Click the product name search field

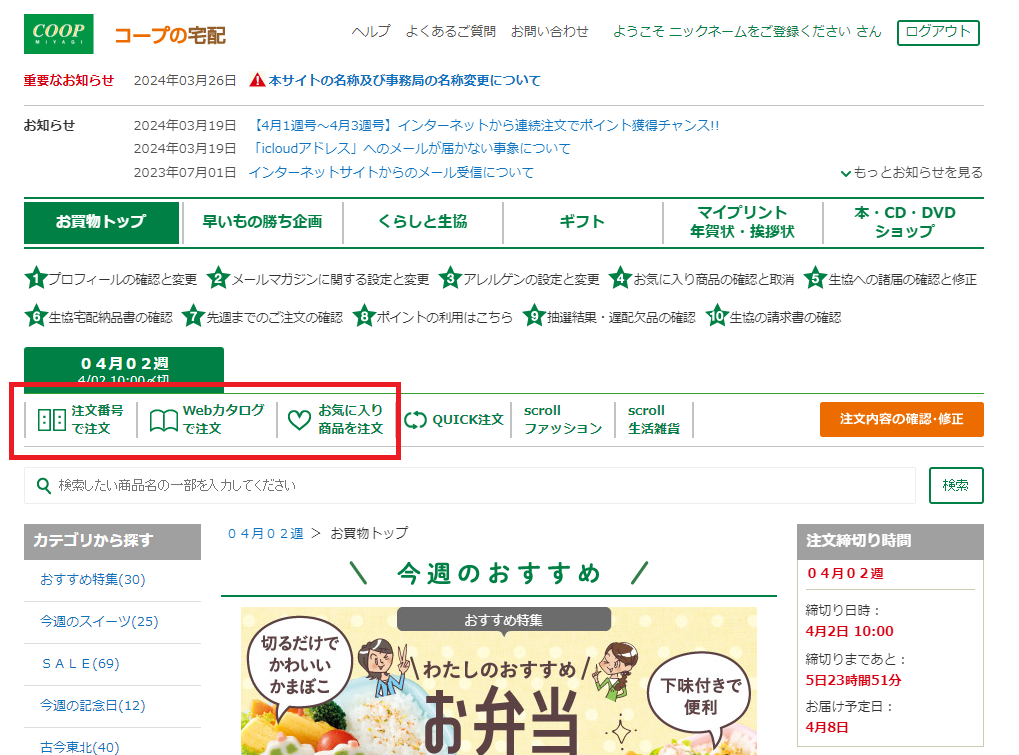(x=470, y=485)
